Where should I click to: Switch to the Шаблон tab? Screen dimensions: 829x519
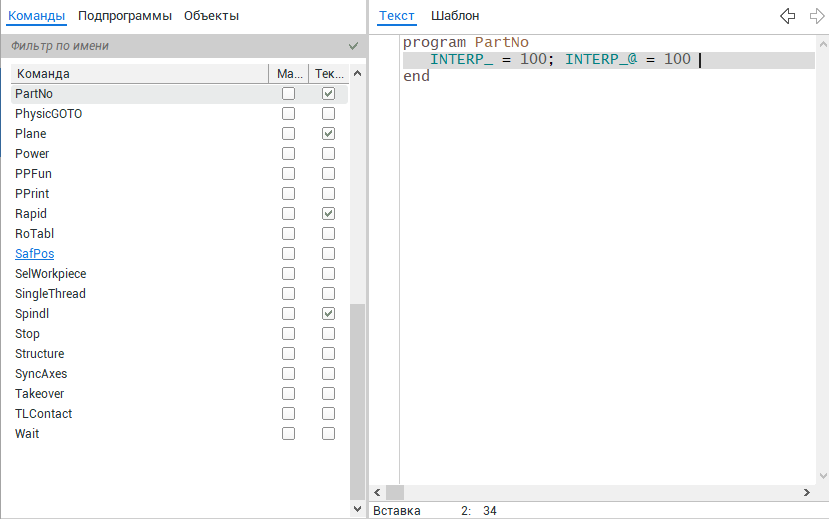(x=455, y=16)
